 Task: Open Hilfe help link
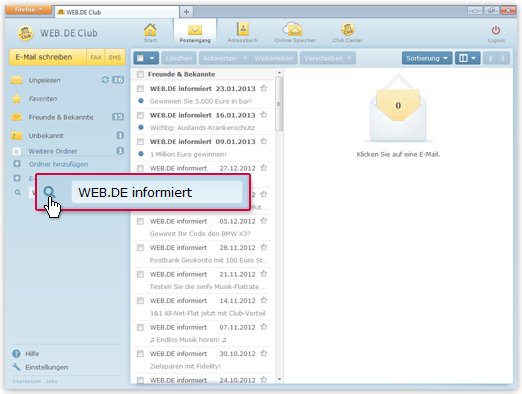point(32,354)
